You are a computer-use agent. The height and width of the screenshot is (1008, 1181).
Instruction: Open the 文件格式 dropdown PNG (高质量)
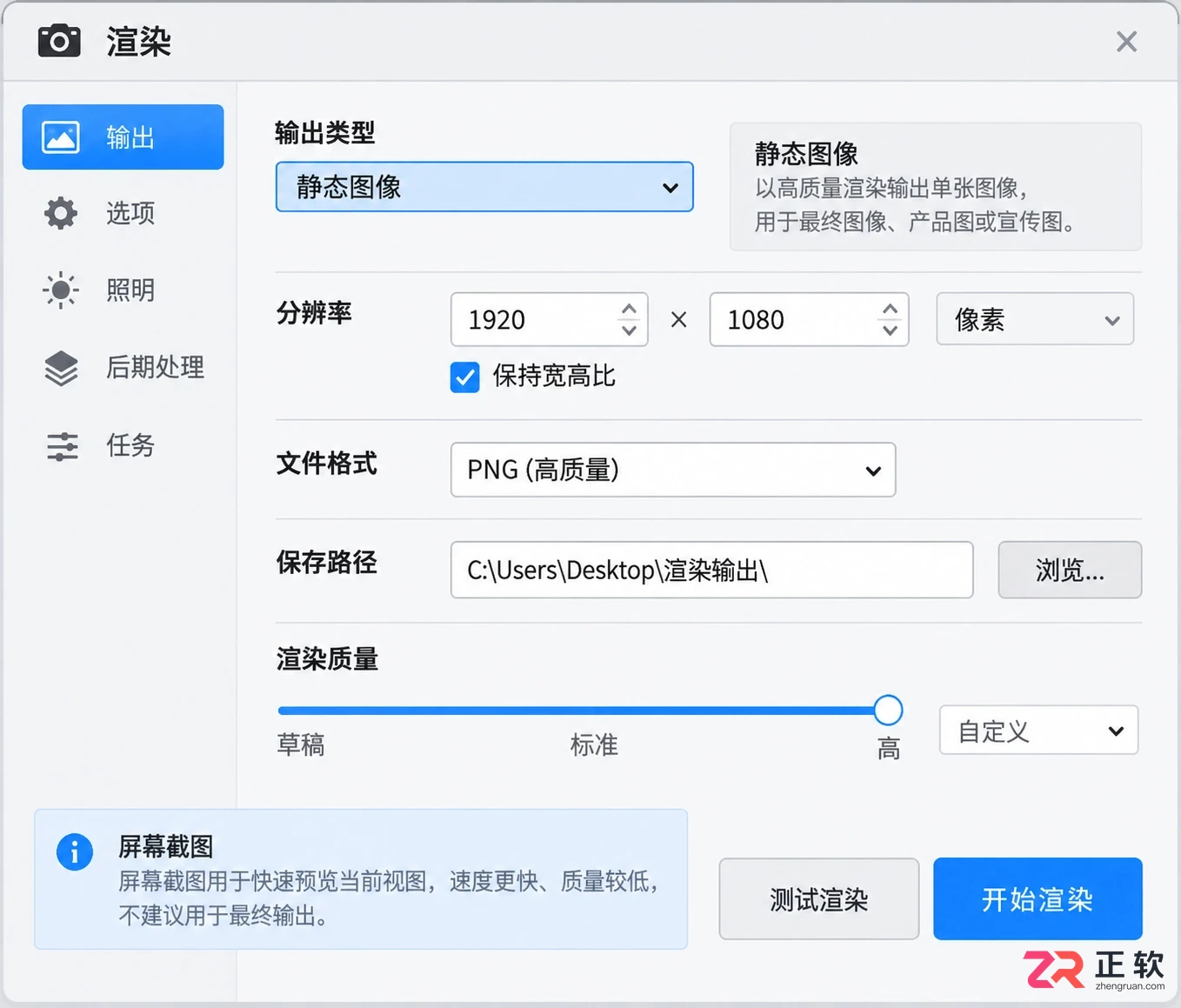[x=673, y=470]
